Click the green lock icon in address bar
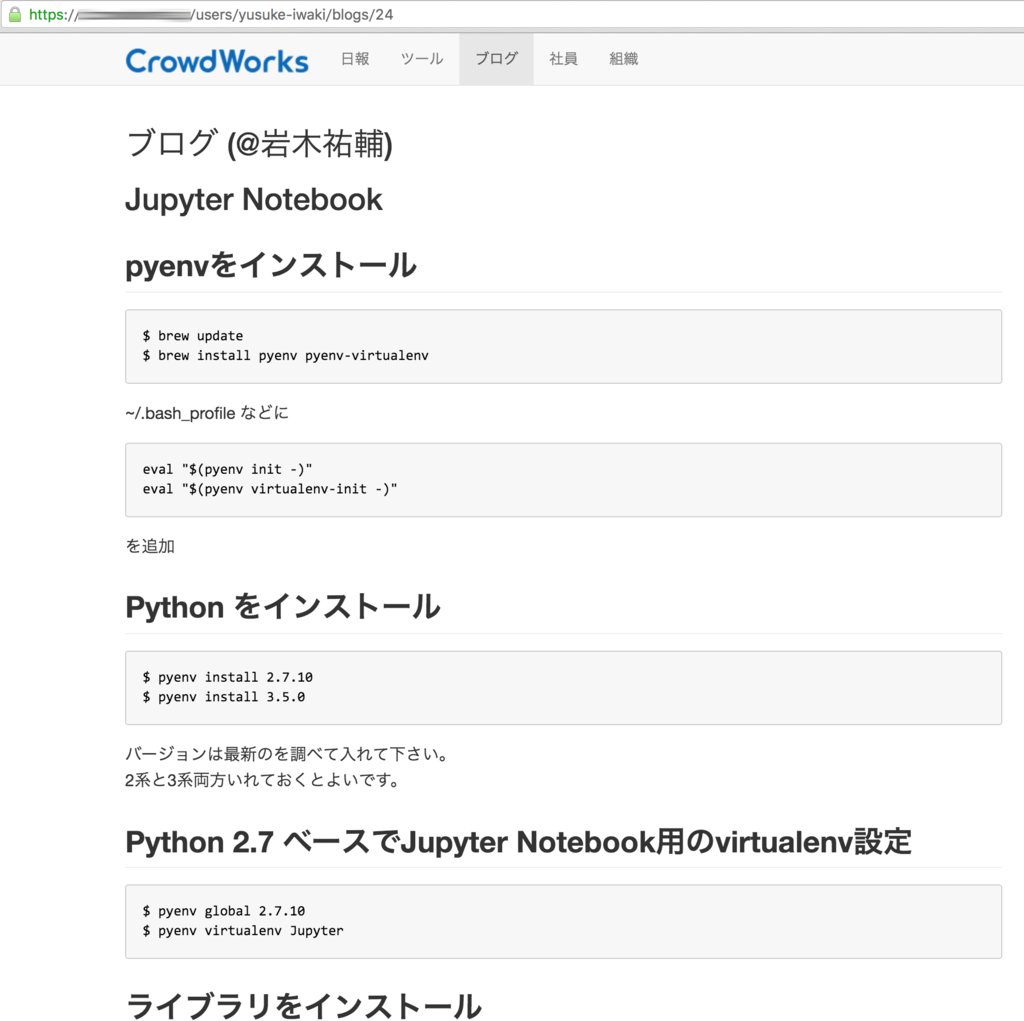Viewport: 1024px width, 1021px height. [x=14, y=14]
